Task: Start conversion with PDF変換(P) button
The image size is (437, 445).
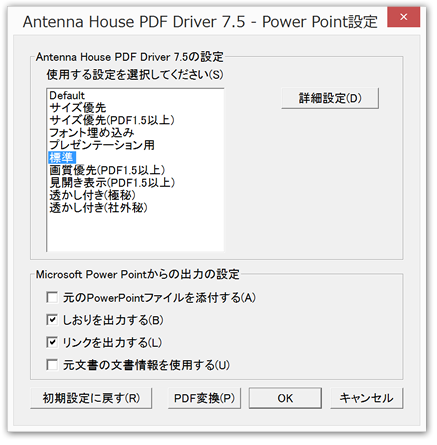Action: pos(204,398)
